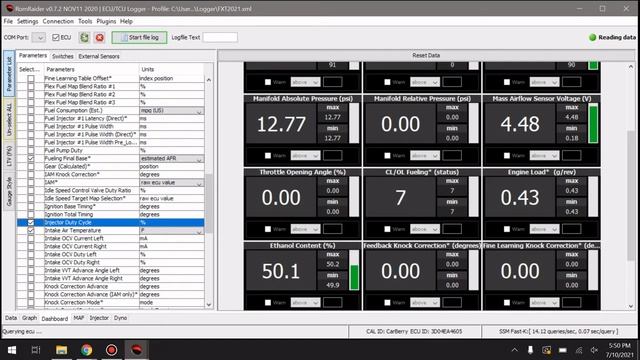Switch to the MAF tab
This screenshot has width=640, height=360.
(79, 318)
